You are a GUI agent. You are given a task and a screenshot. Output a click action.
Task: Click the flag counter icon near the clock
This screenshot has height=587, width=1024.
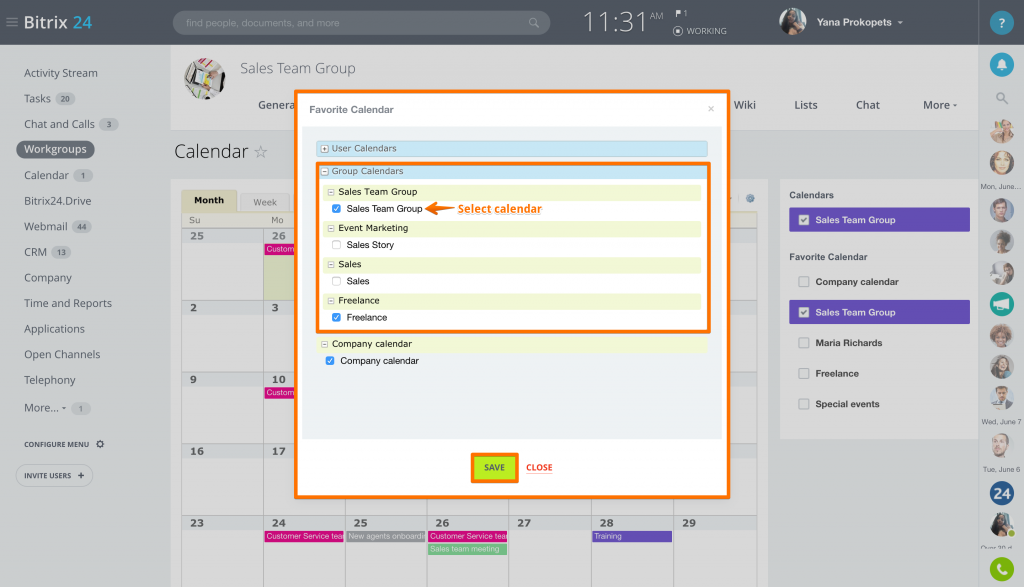[681, 13]
